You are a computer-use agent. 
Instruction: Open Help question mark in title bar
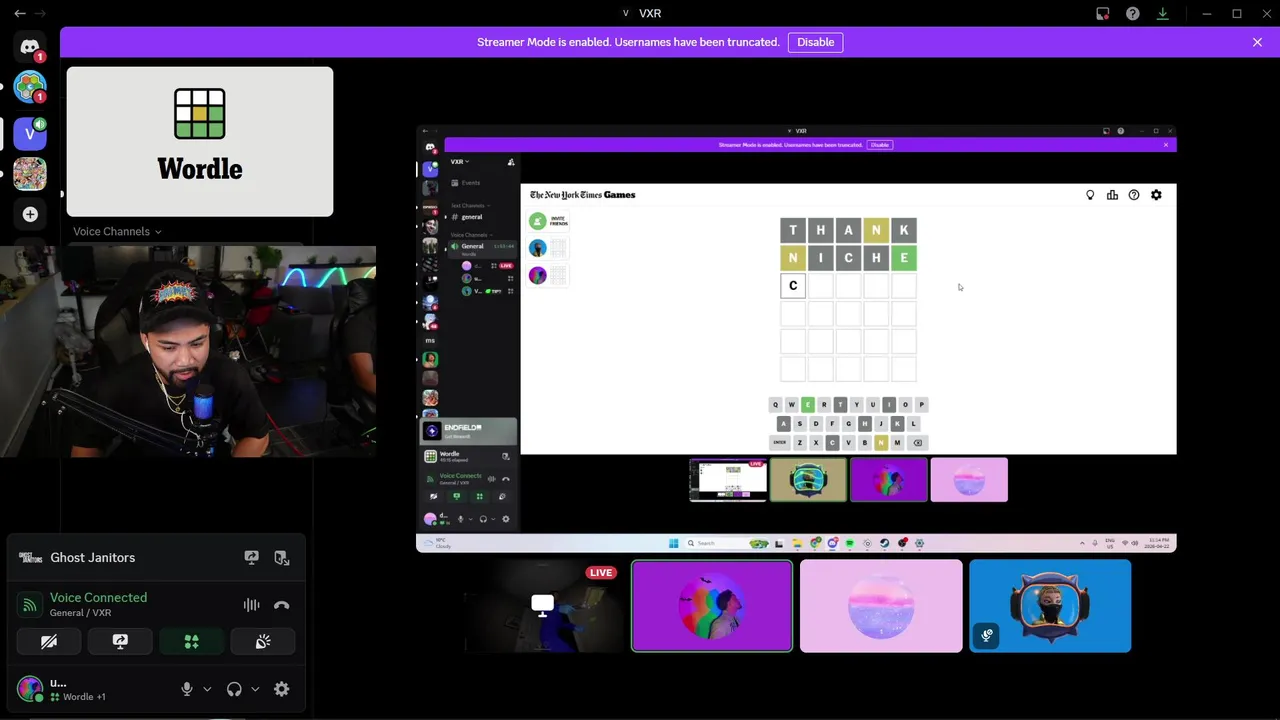(1132, 13)
